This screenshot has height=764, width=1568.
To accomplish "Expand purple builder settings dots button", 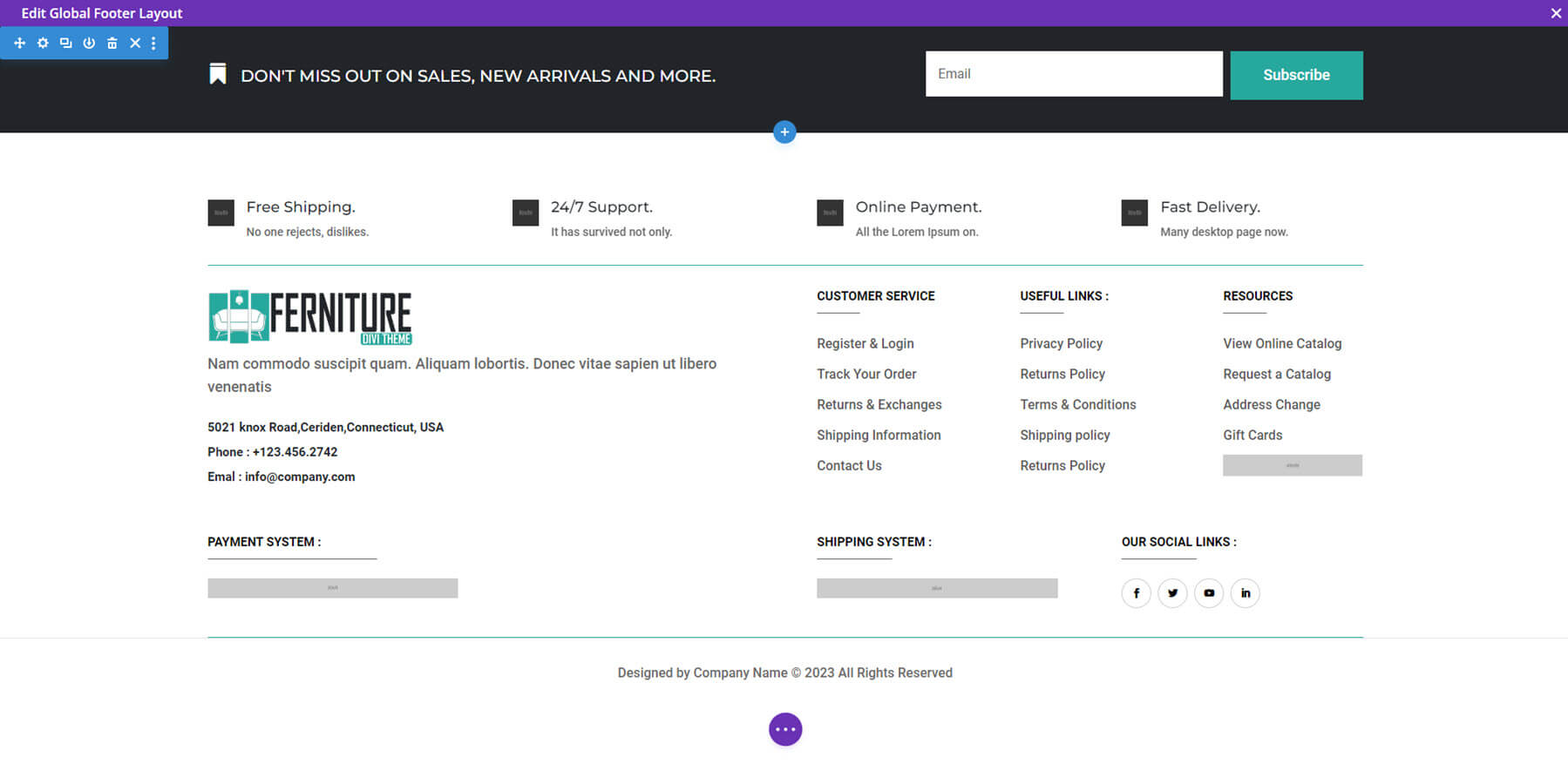I will point(784,729).
